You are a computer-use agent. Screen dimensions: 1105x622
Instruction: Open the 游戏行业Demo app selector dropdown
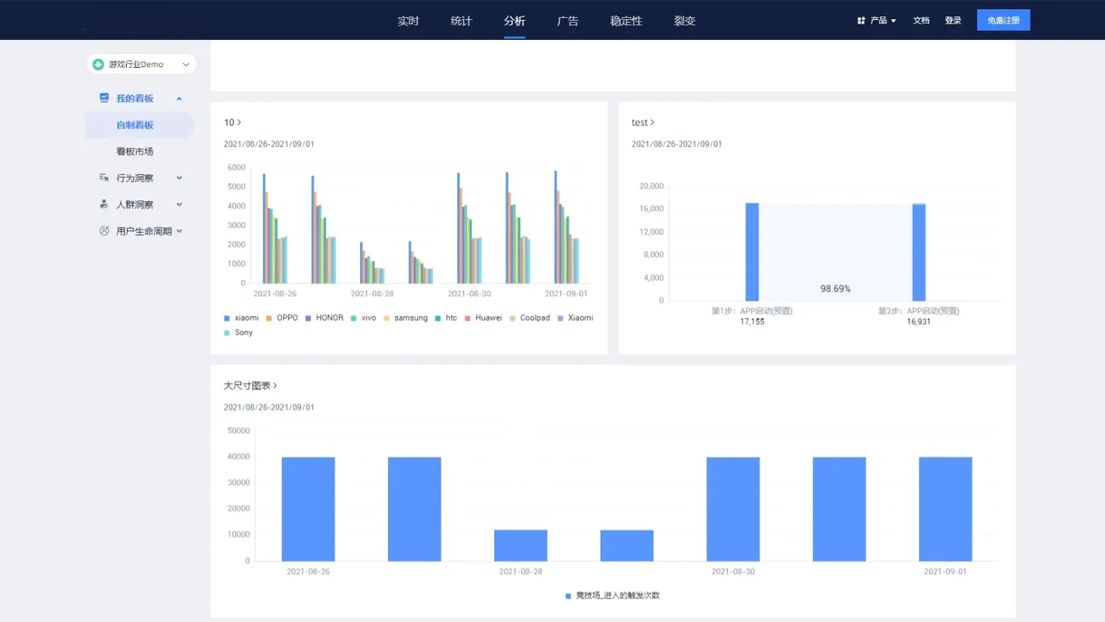[x=185, y=64]
